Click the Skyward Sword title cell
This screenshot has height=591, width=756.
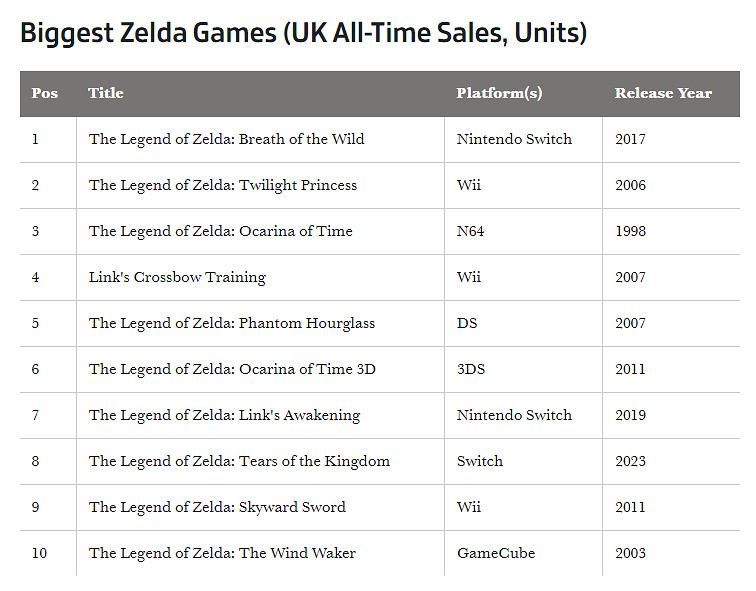[x=217, y=507]
